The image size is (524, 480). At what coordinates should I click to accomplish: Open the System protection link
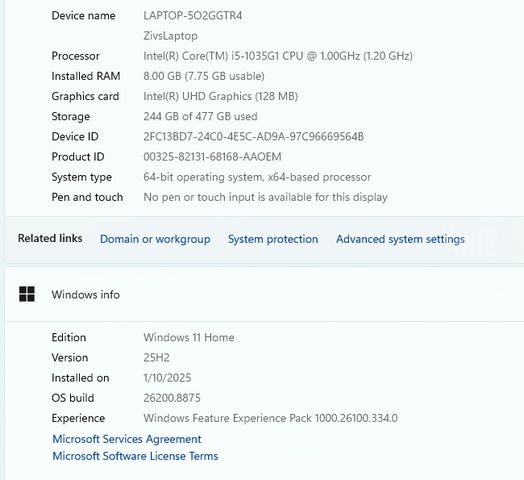point(273,239)
